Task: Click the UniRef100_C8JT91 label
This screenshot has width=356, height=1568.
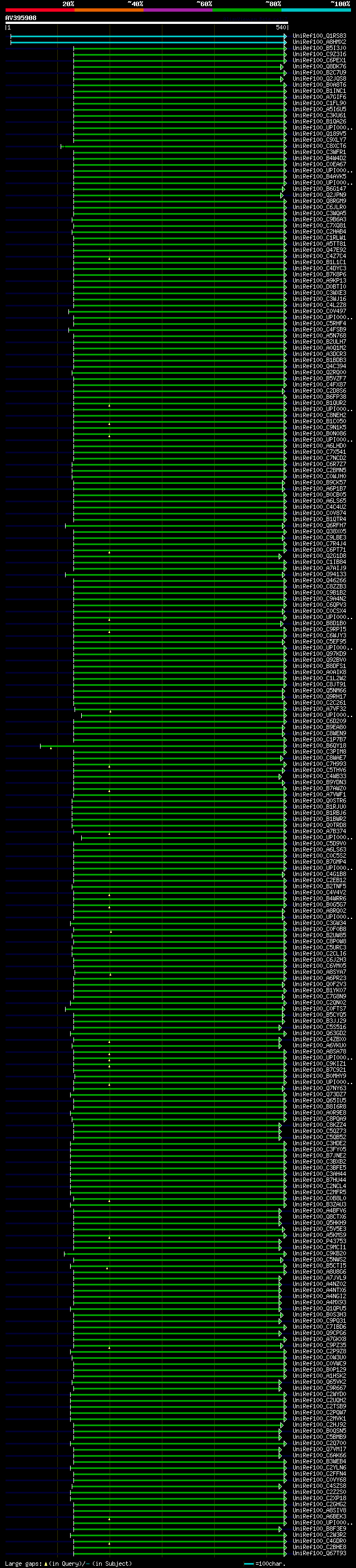Action: click(319, 684)
